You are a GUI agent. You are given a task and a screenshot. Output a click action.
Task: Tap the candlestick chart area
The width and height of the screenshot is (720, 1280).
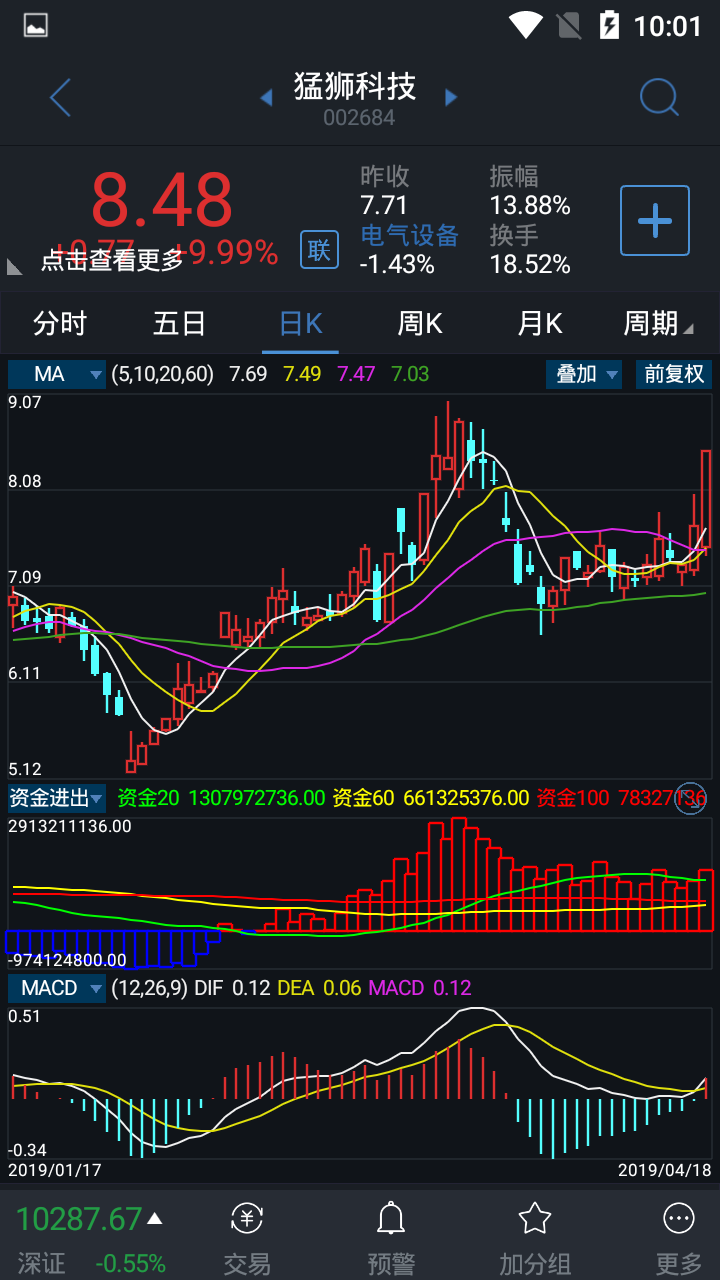pyautogui.click(x=360, y=585)
